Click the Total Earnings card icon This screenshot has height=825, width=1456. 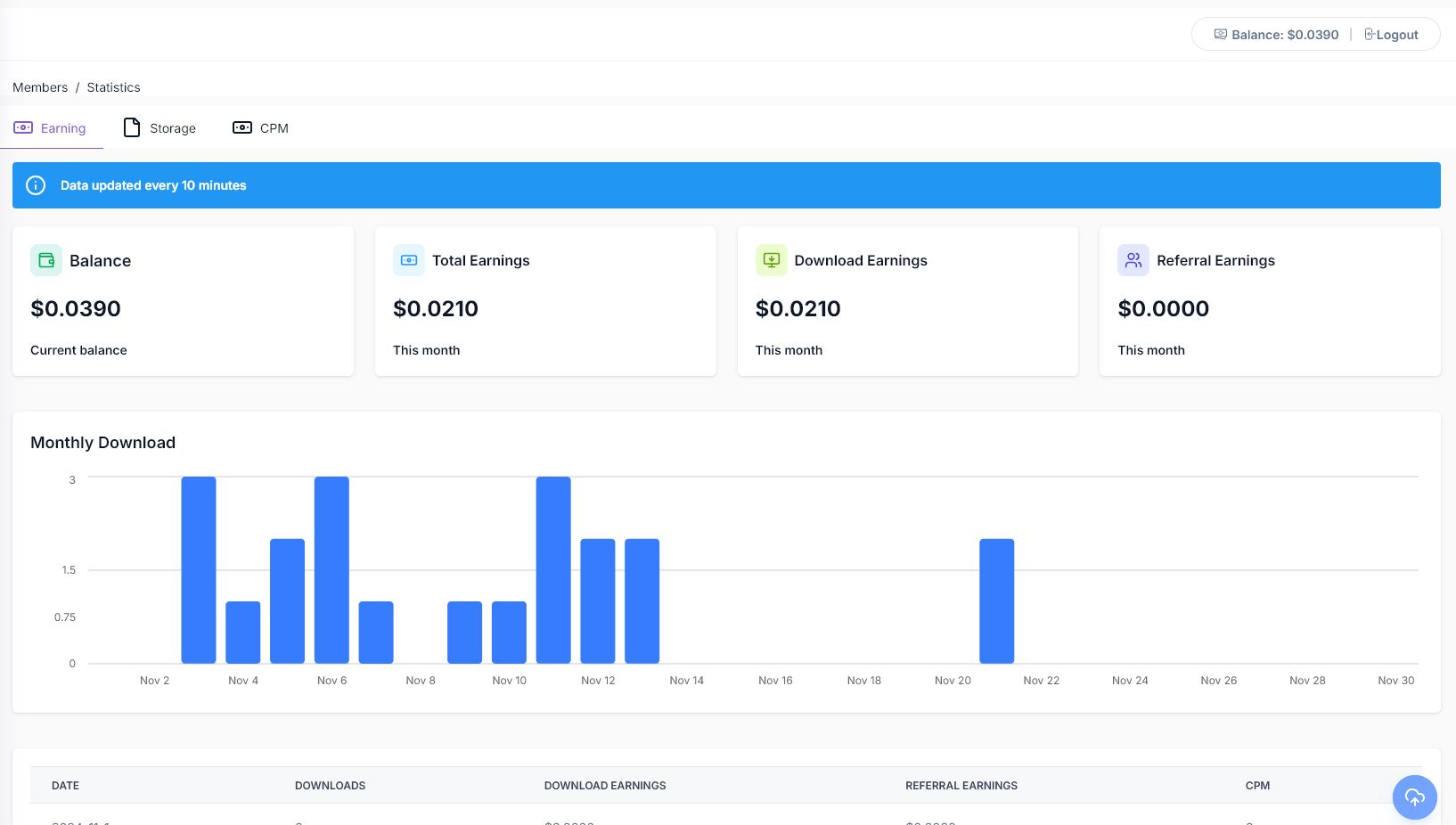(x=409, y=260)
